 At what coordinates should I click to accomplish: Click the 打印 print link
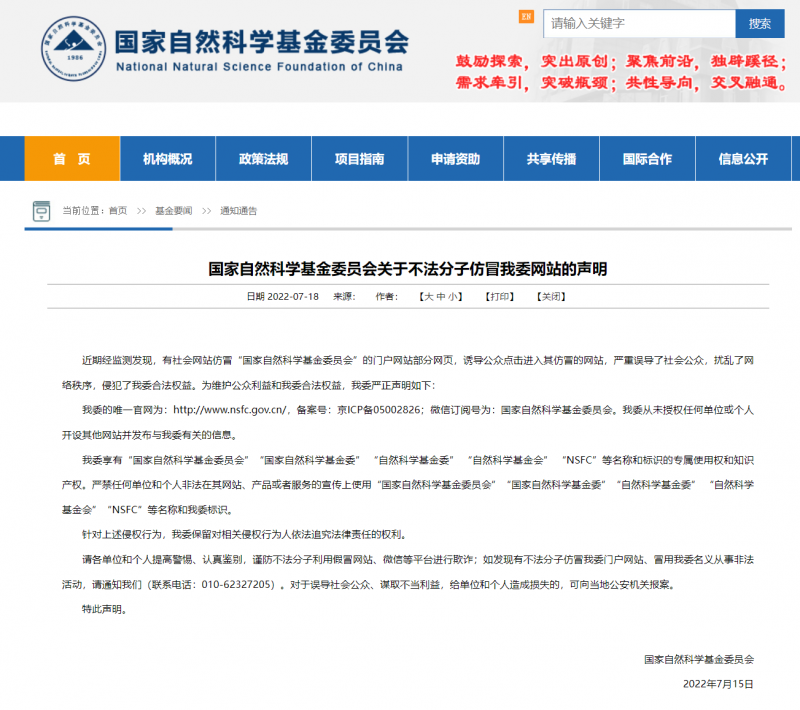[499, 297]
